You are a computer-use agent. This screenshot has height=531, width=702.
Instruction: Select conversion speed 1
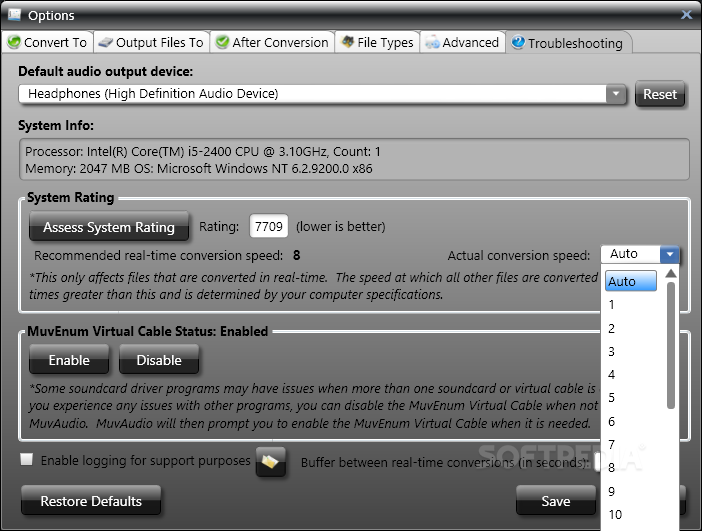[x=631, y=305]
